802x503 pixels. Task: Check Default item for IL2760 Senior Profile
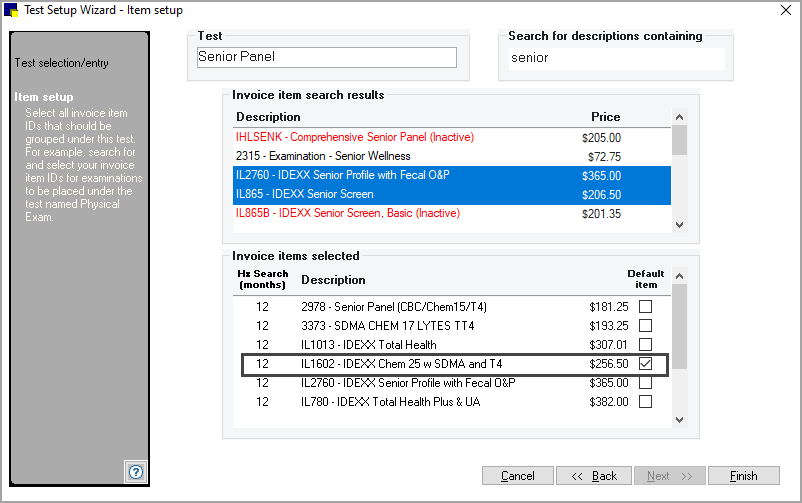(x=645, y=383)
